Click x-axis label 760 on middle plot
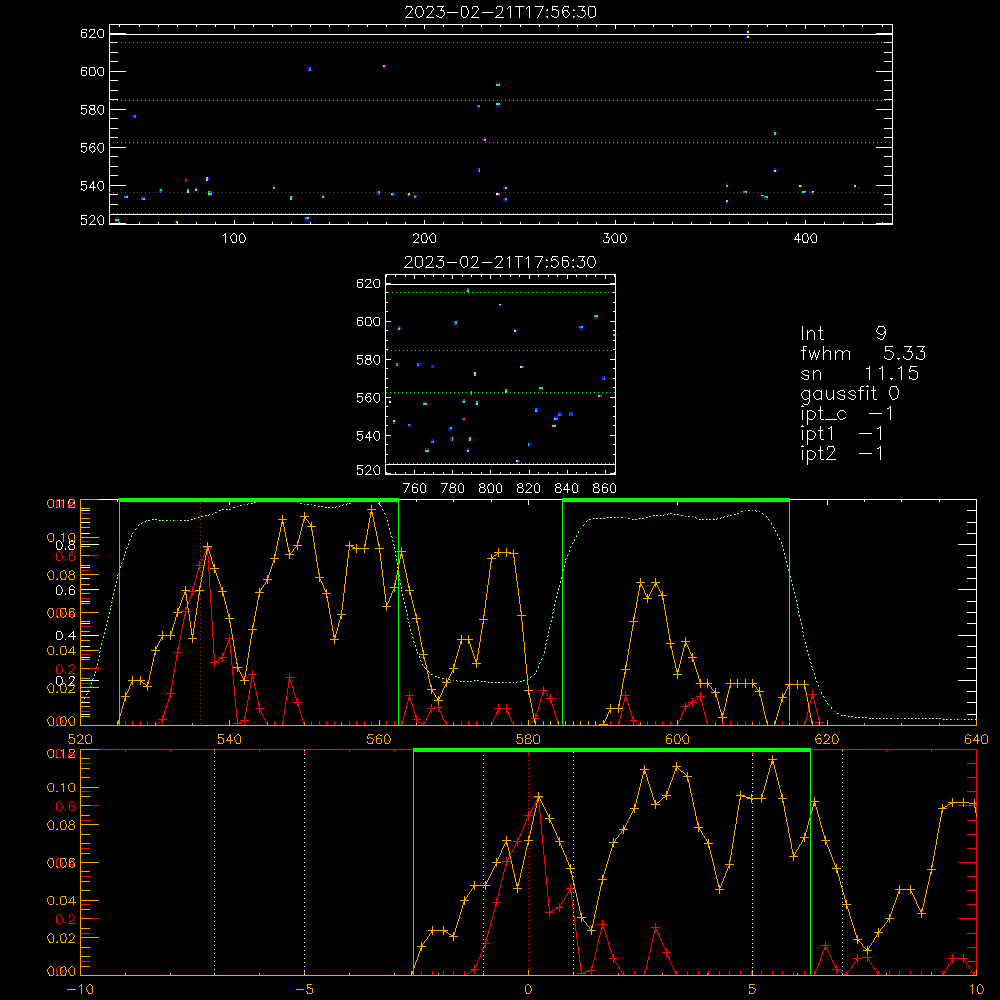 pyautogui.click(x=415, y=489)
